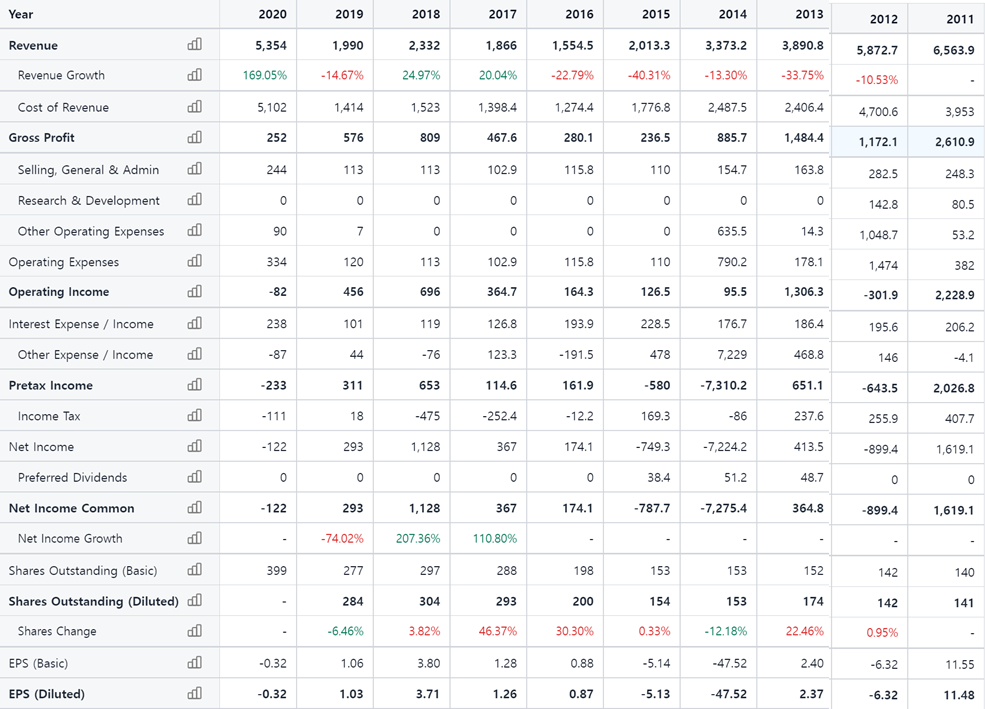The width and height of the screenshot is (985, 709).
Task: Open chart icon for Shares Outstanding (Basic)
Action: point(195,570)
